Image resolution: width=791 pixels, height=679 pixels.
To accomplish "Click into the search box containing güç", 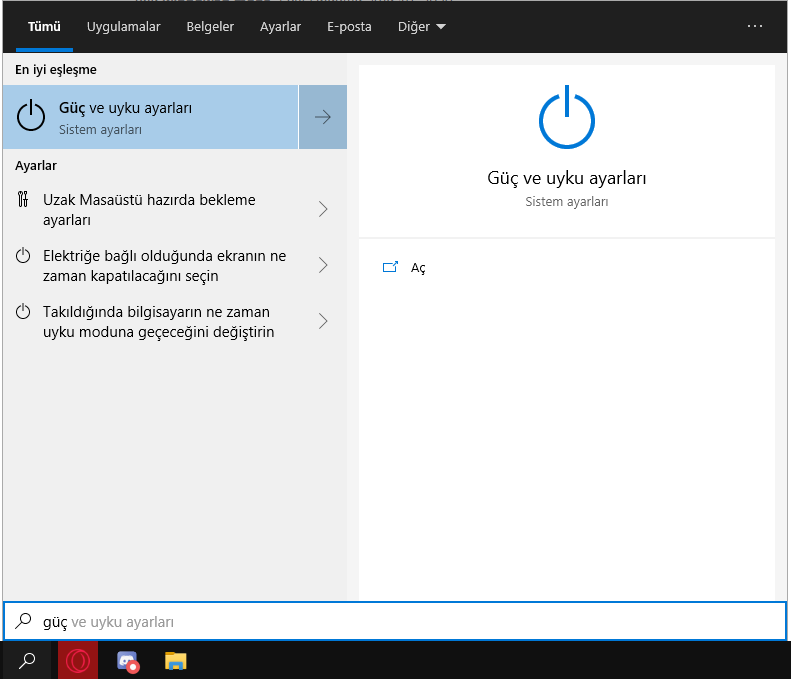I will point(396,621).
